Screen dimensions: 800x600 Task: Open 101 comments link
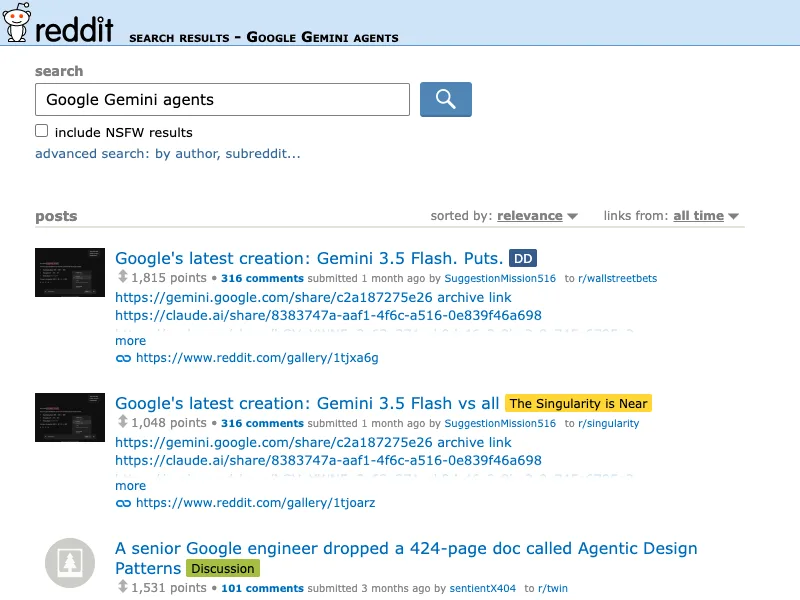point(262,588)
